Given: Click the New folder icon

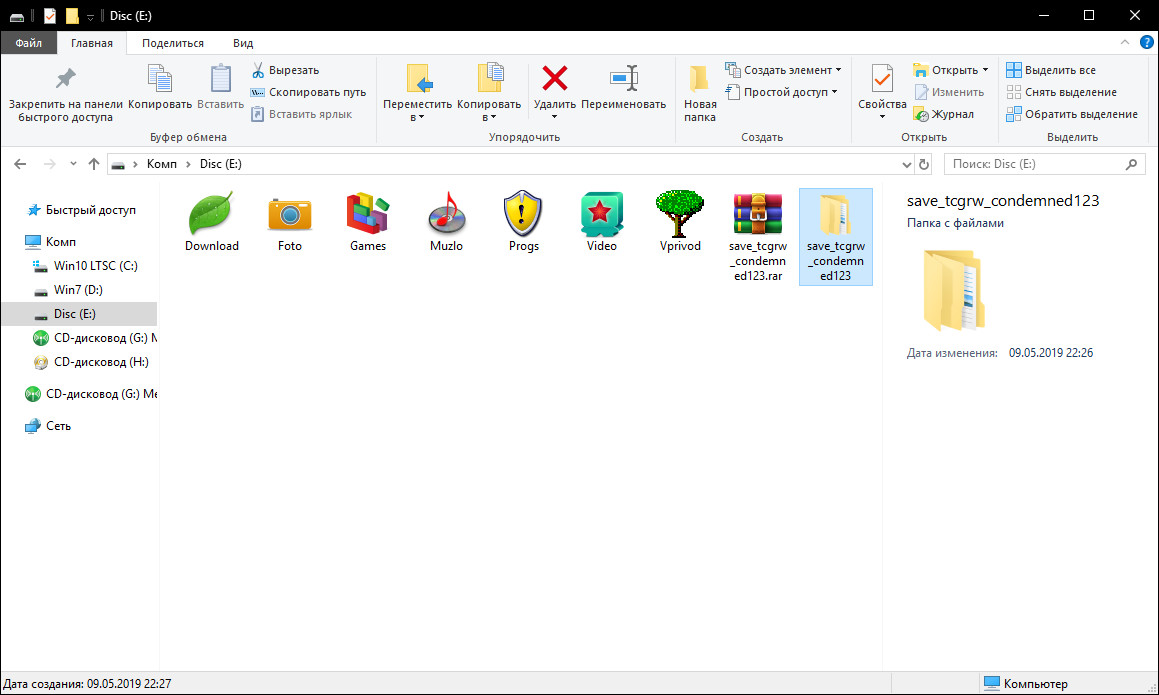Looking at the screenshot, I should 700,79.
